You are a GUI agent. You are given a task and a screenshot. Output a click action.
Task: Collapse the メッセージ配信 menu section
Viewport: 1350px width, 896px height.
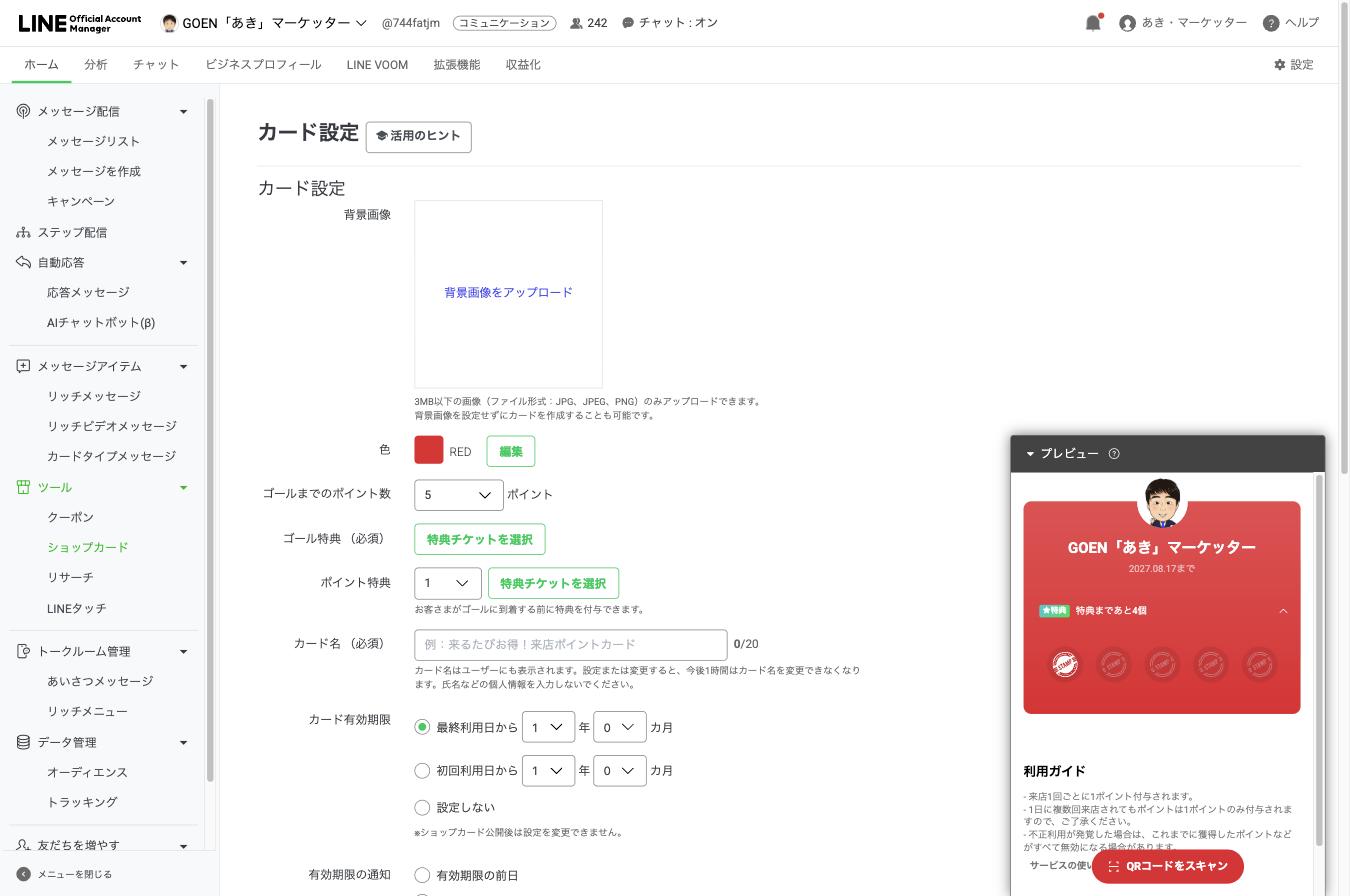pos(183,111)
